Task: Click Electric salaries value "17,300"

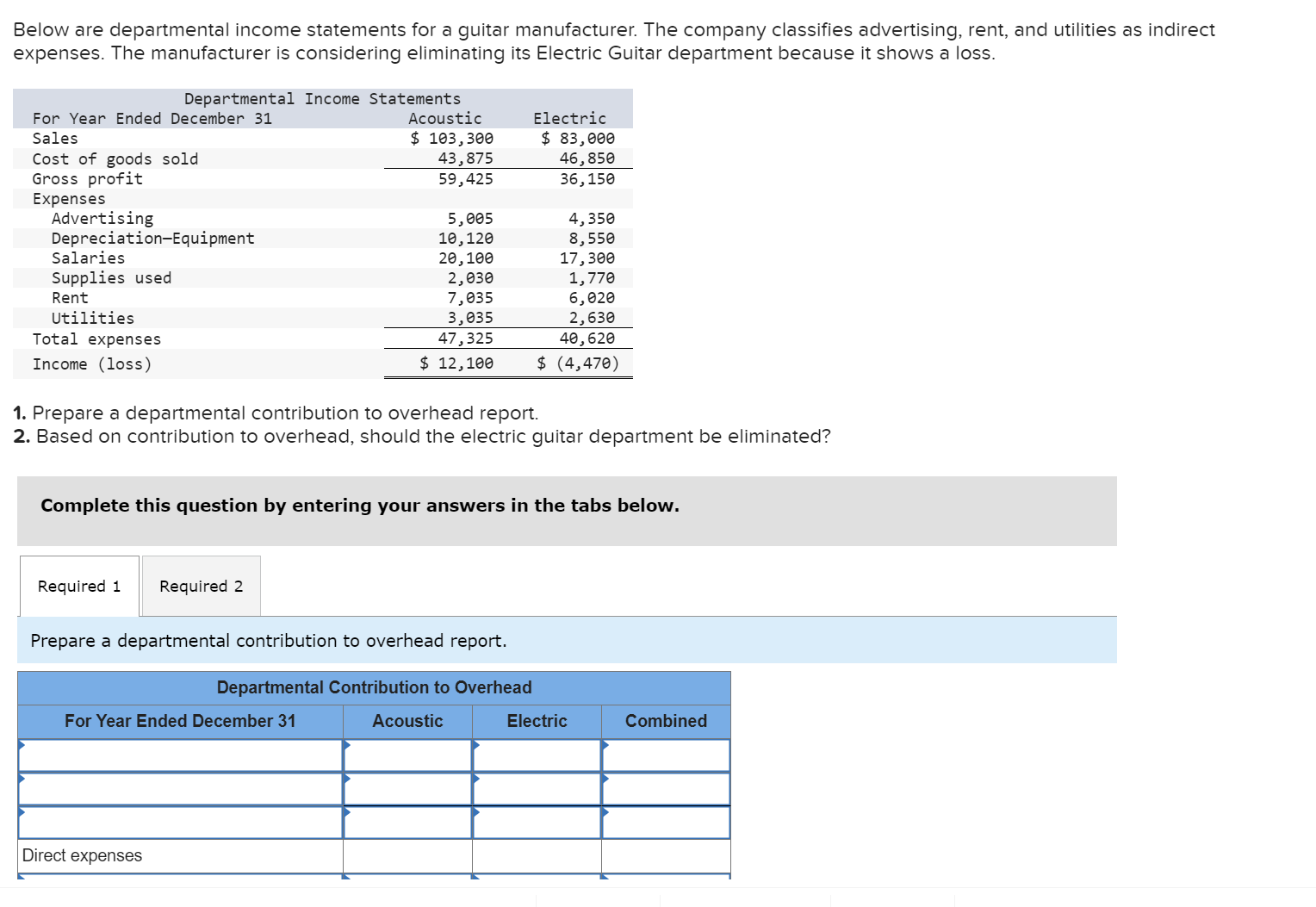Action: click(x=587, y=258)
